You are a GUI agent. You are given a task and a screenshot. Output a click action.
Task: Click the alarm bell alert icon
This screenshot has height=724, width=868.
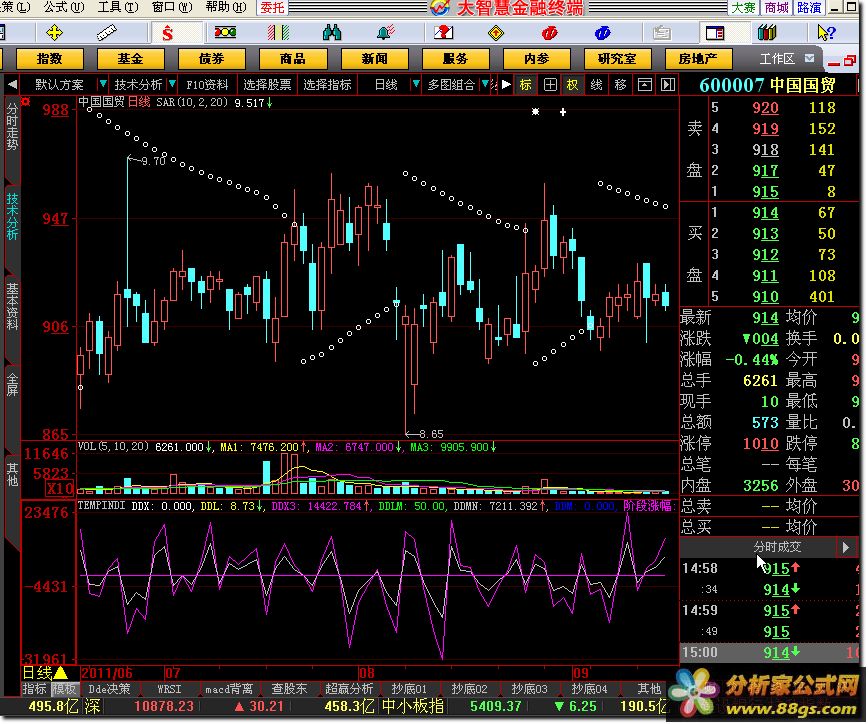tap(385, 33)
